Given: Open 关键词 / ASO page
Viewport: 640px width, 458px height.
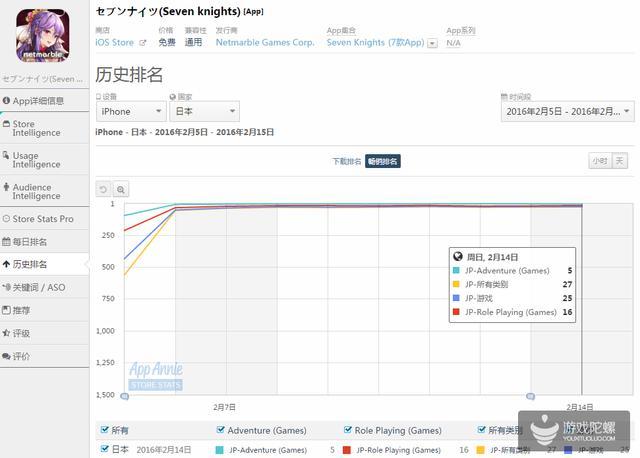Looking at the screenshot, I should (x=44, y=287).
